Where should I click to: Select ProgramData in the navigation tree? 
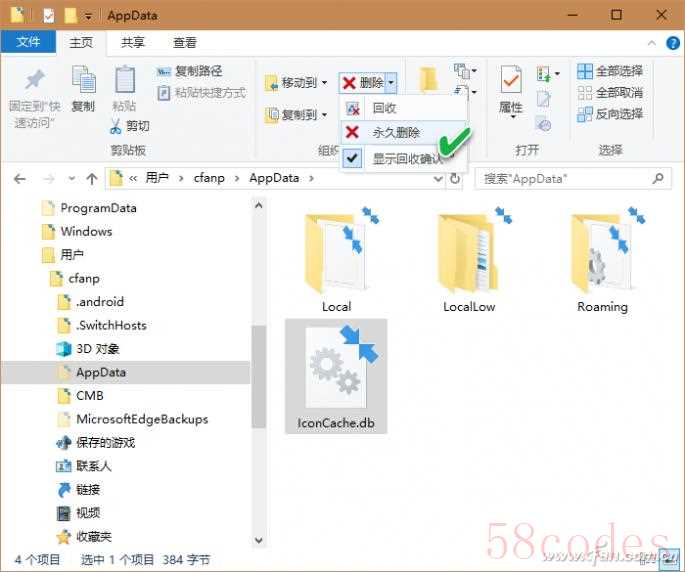coord(89,208)
